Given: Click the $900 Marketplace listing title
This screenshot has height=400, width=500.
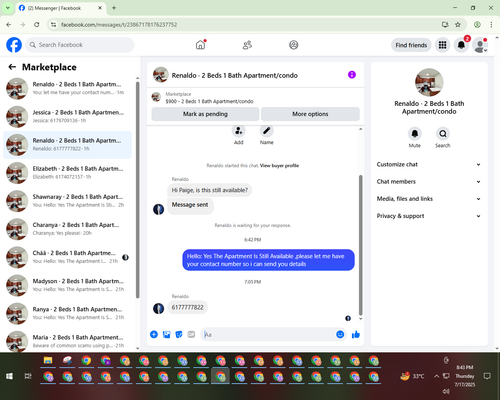Looking at the screenshot, I should click(x=209, y=101).
